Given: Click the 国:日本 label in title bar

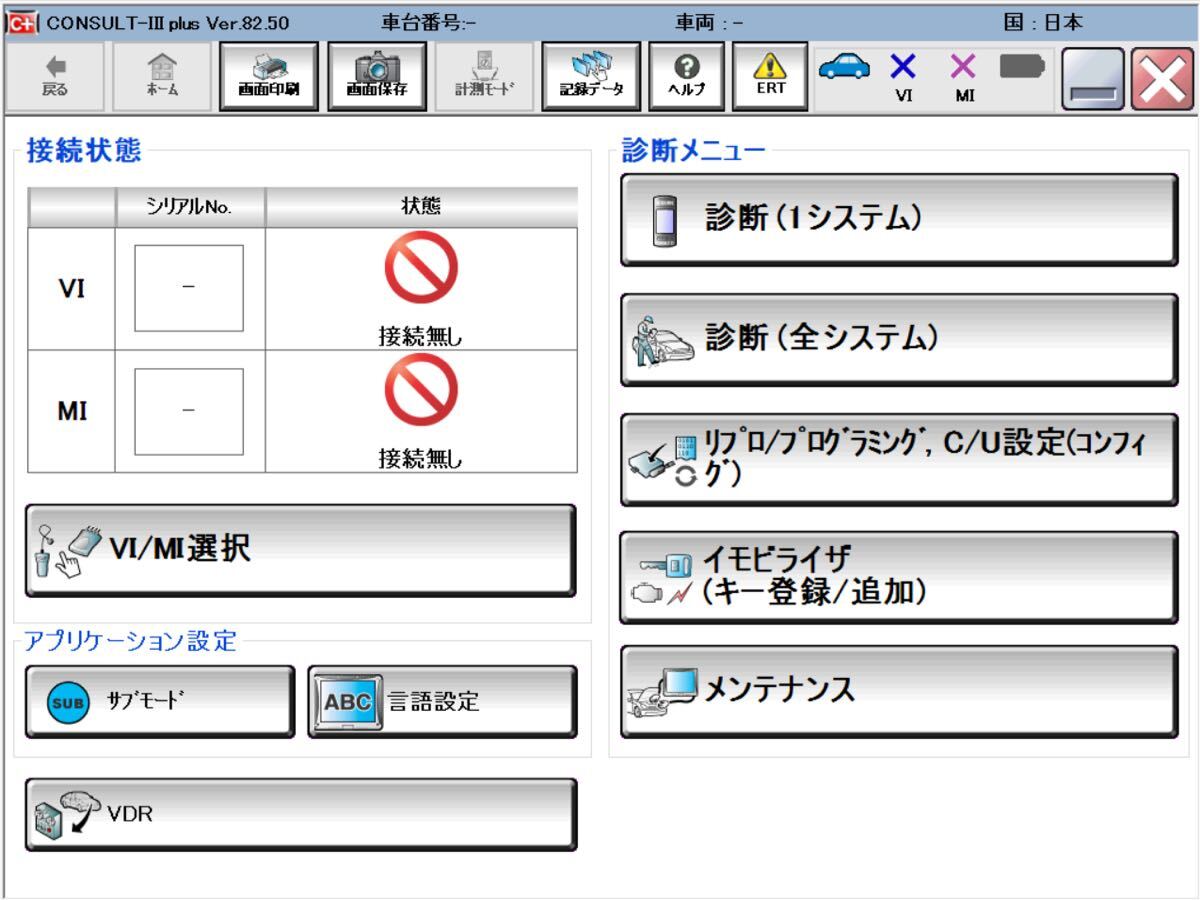Looking at the screenshot, I should click(1043, 22).
